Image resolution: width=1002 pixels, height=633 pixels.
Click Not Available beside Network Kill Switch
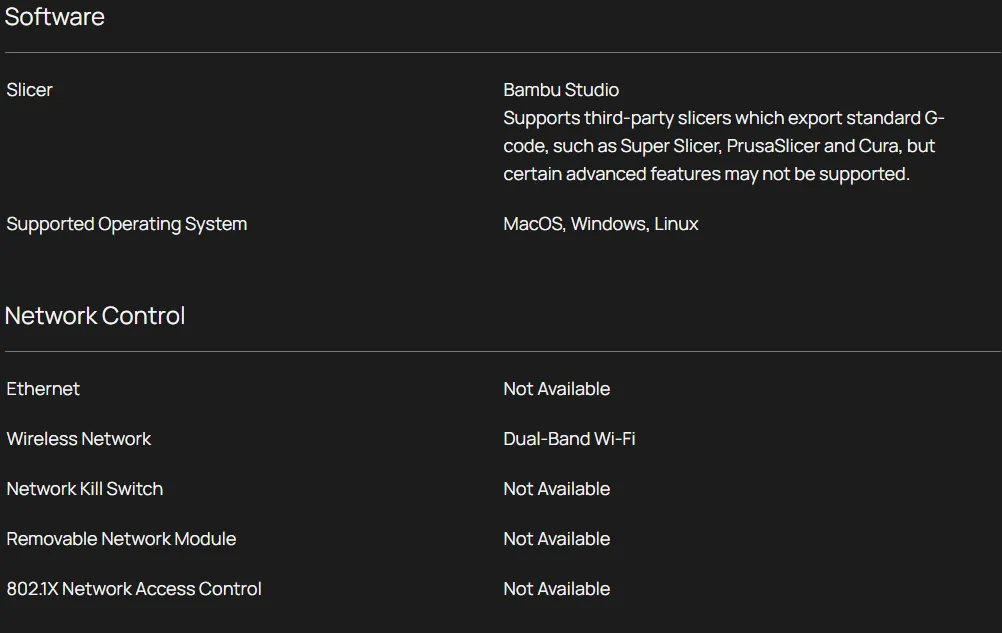point(557,489)
